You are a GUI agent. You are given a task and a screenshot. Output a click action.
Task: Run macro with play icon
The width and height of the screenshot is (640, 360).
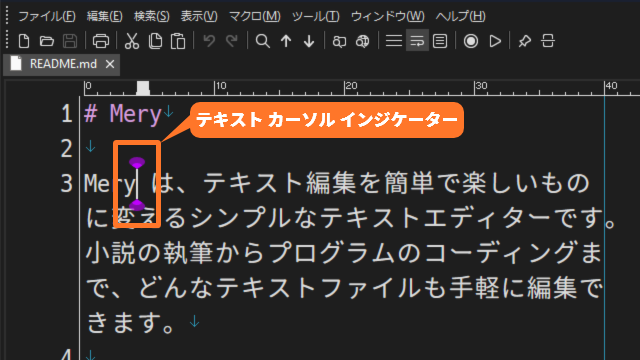495,41
